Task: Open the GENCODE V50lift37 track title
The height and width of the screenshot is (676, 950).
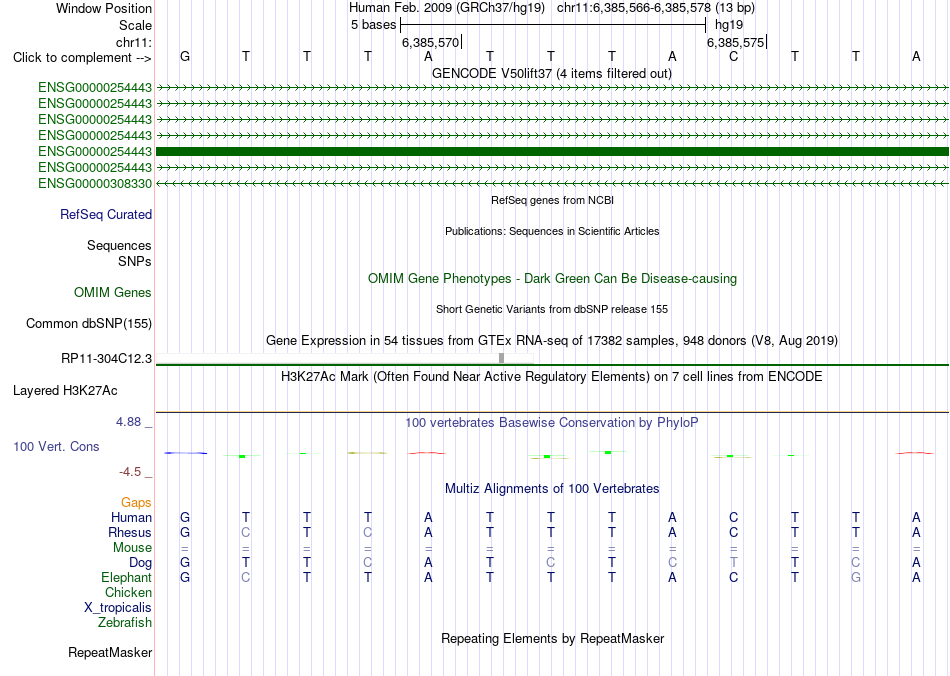Action: point(551,73)
